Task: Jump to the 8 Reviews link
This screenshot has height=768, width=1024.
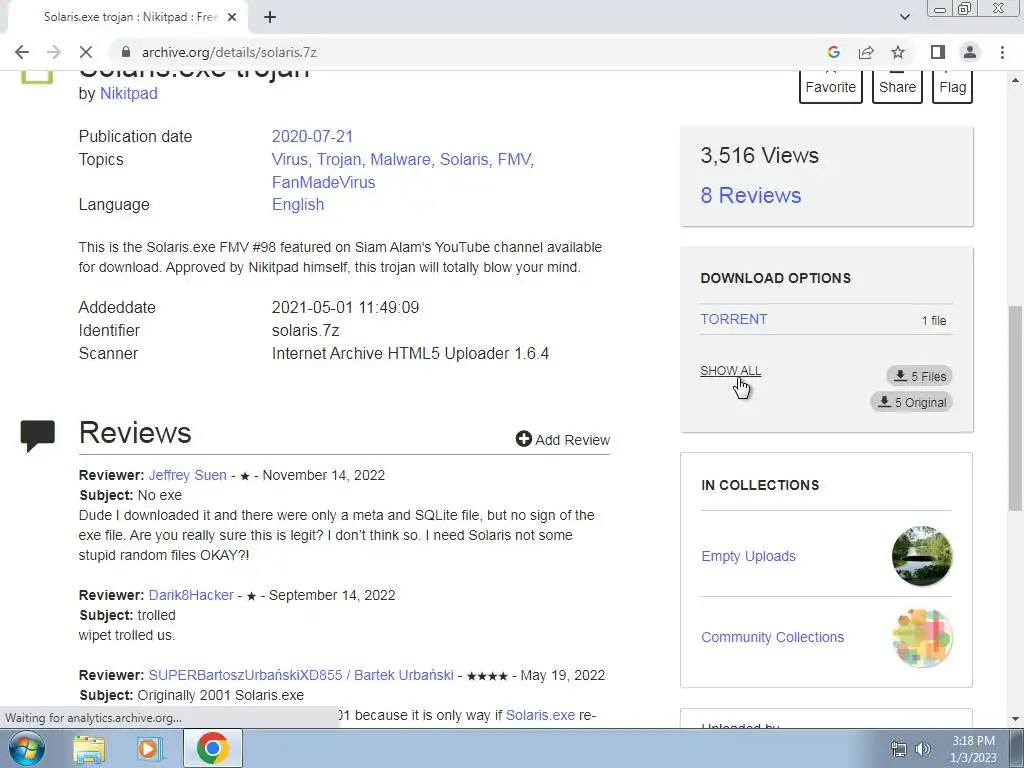Action: [x=750, y=195]
